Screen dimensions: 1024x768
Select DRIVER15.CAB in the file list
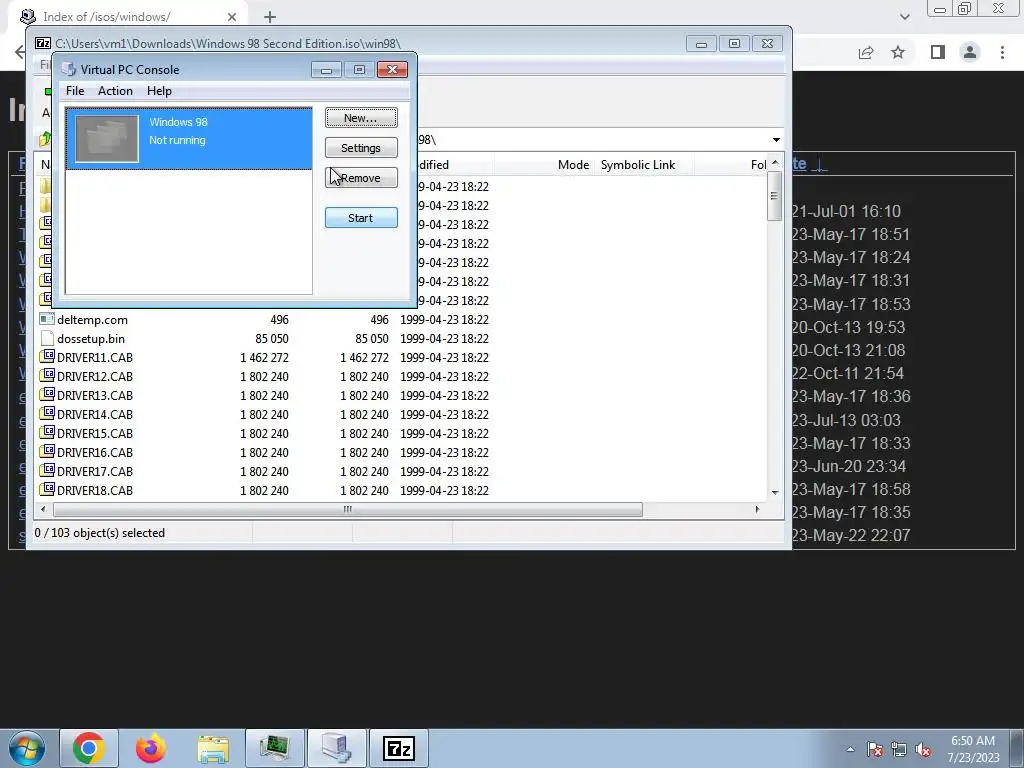pyautogui.click(x=95, y=433)
